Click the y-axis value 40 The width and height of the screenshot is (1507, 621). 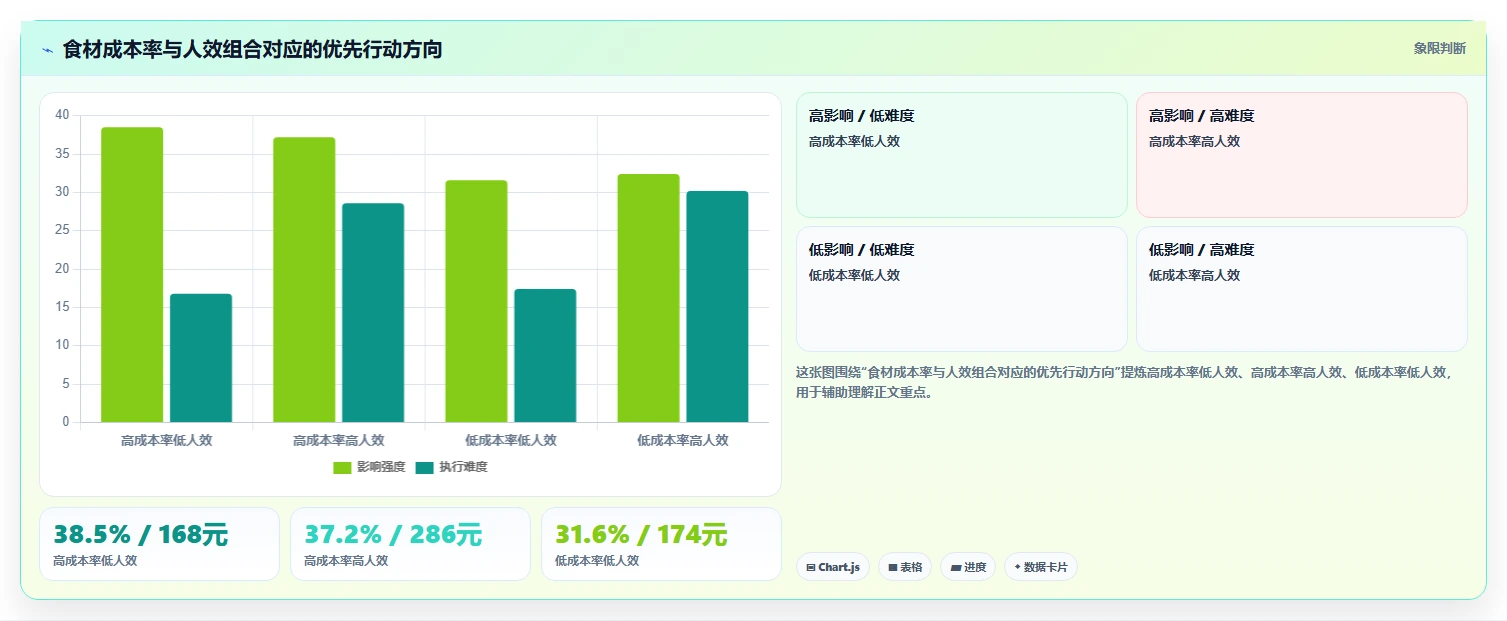click(x=62, y=115)
